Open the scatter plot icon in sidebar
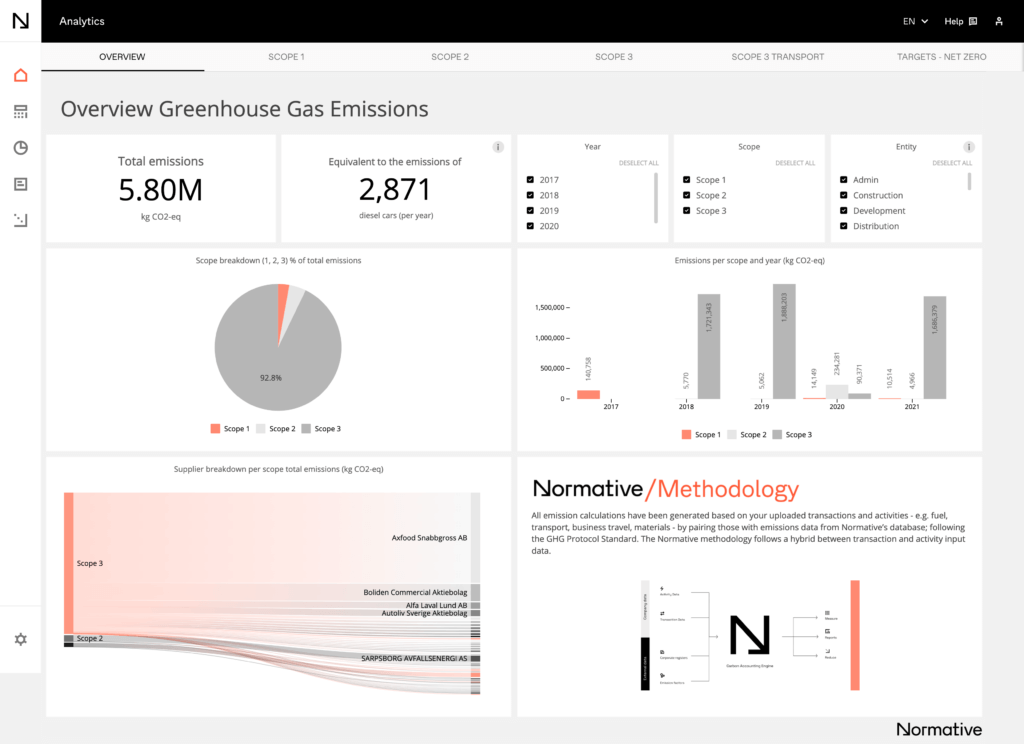This screenshot has height=744, width=1024. click(20, 220)
